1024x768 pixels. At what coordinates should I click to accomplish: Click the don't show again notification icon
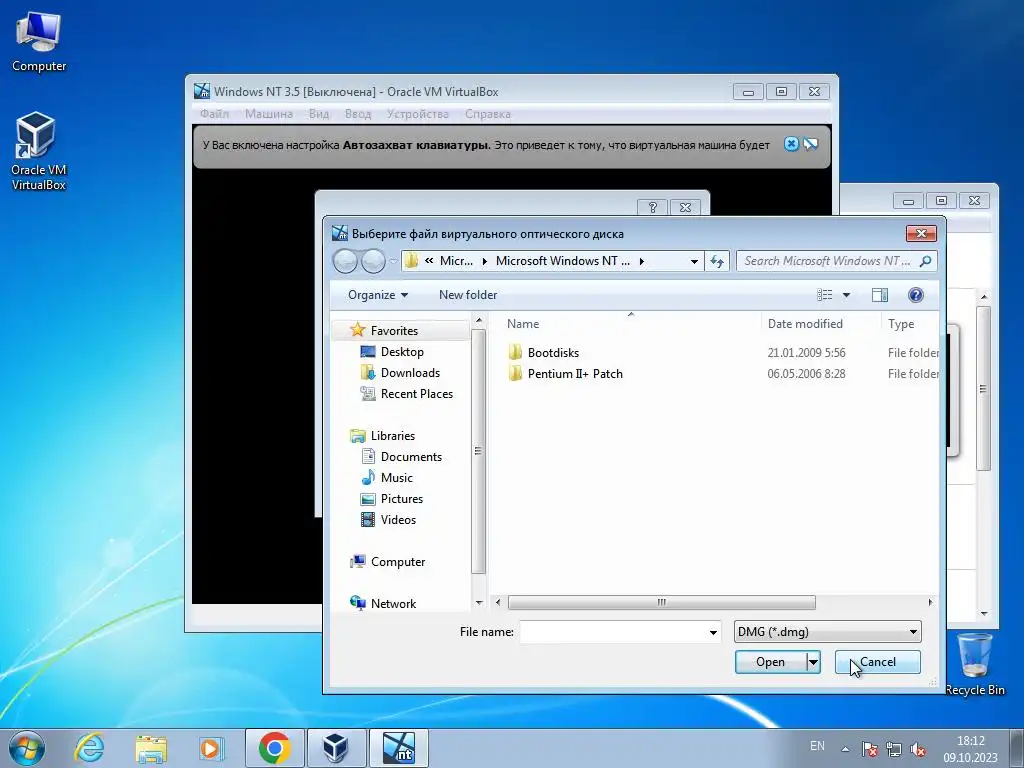(810, 144)
